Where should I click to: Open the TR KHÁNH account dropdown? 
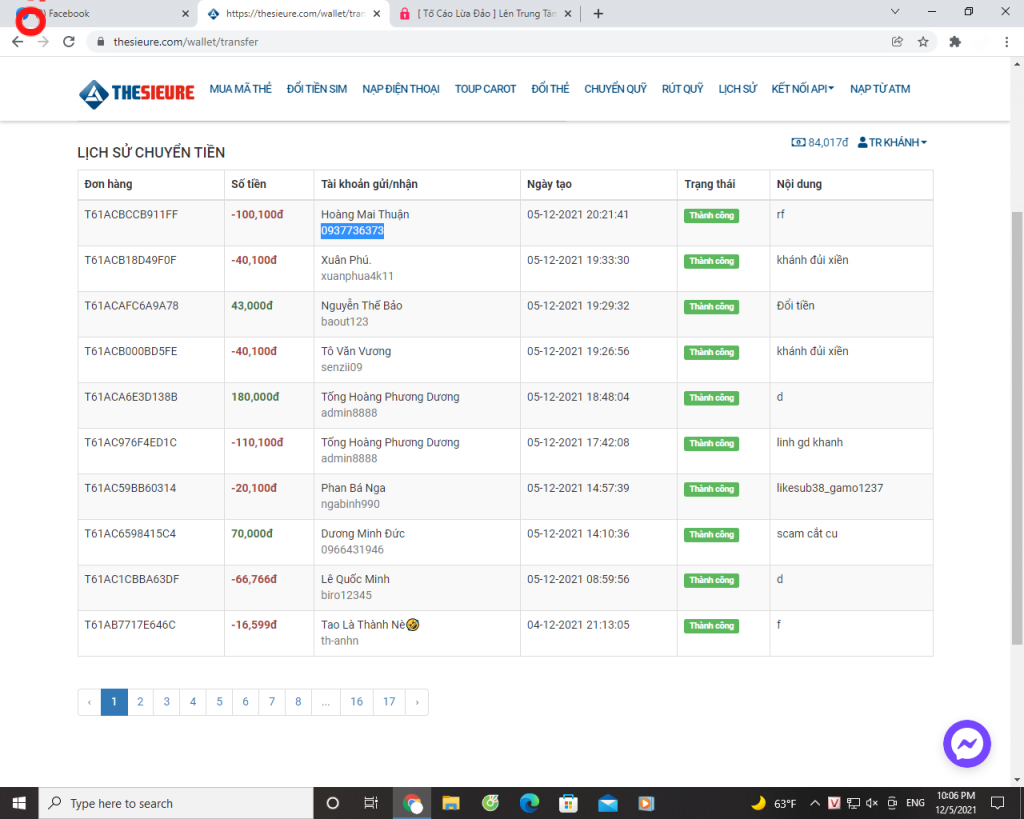(x=892, y=142)
